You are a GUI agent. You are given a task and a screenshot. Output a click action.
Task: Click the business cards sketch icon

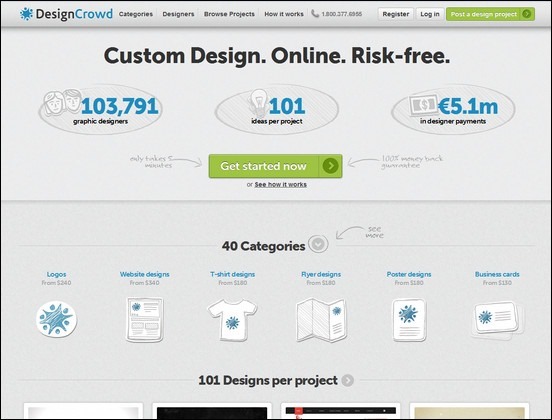497,320
